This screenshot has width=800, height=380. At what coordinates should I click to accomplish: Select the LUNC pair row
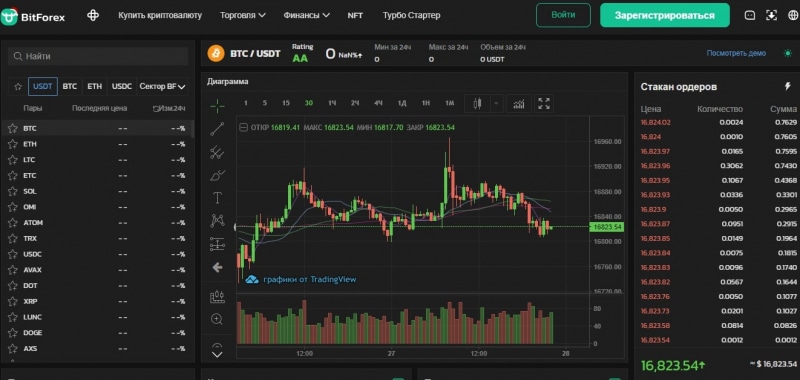(x=97, y=317)
